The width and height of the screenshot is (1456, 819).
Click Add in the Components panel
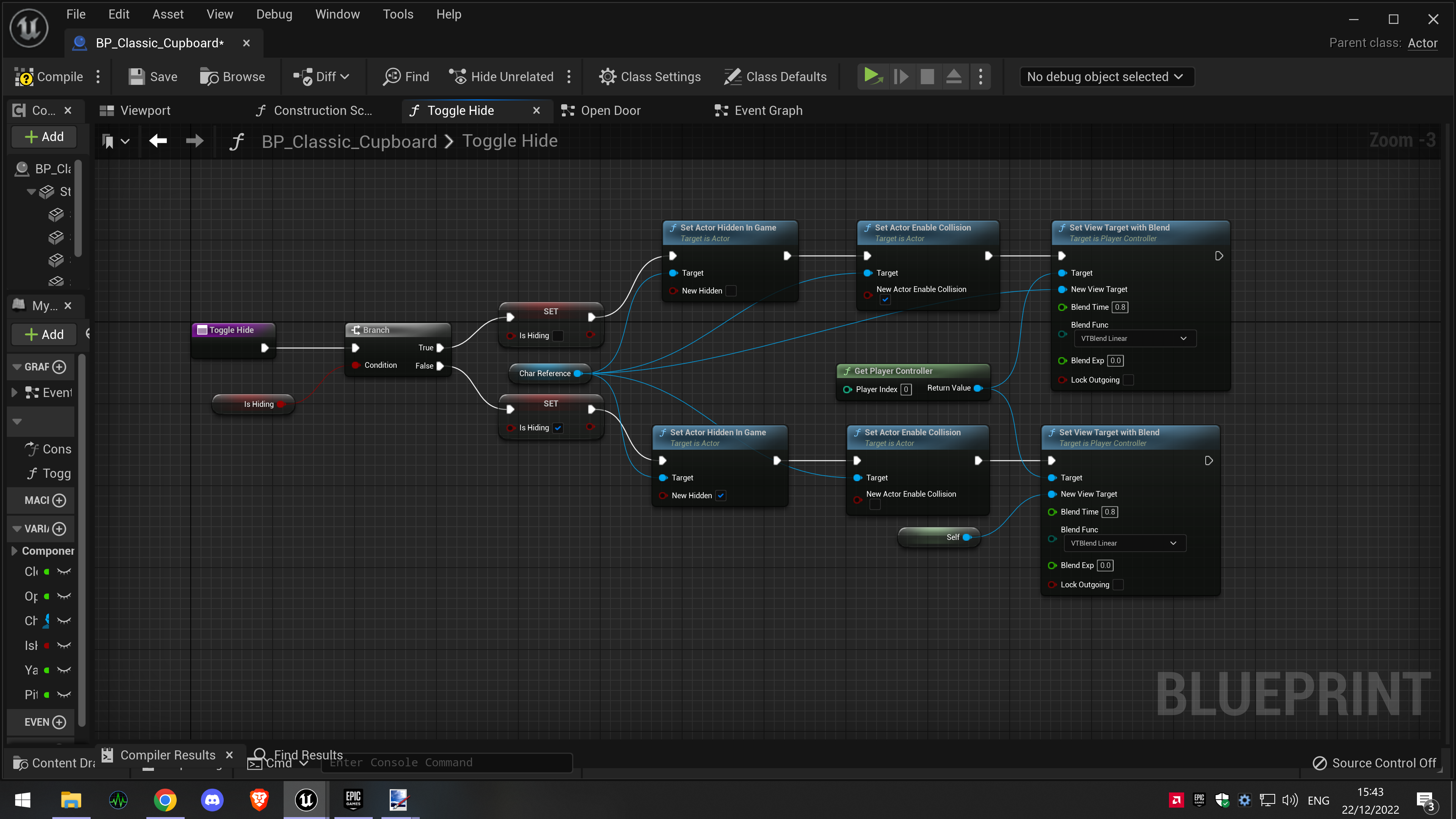click(45, 136)
